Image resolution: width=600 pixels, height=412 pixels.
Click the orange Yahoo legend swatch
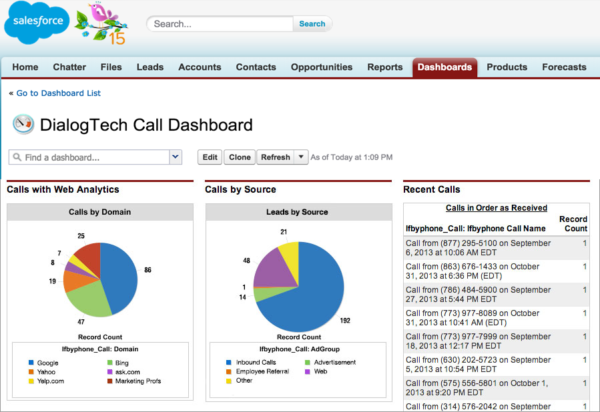pos(31,371)
